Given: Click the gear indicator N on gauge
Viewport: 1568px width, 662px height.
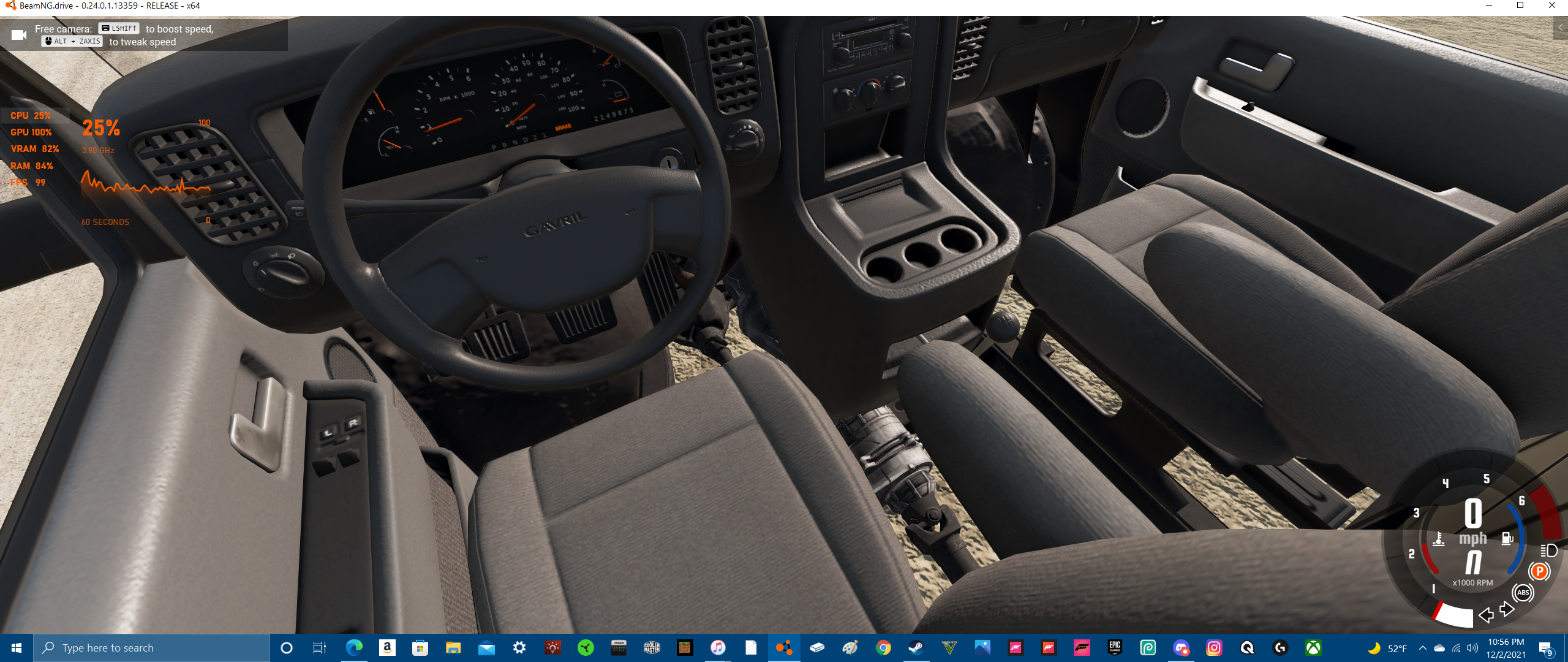Looking at the screenshot, I should point(1473,562).
